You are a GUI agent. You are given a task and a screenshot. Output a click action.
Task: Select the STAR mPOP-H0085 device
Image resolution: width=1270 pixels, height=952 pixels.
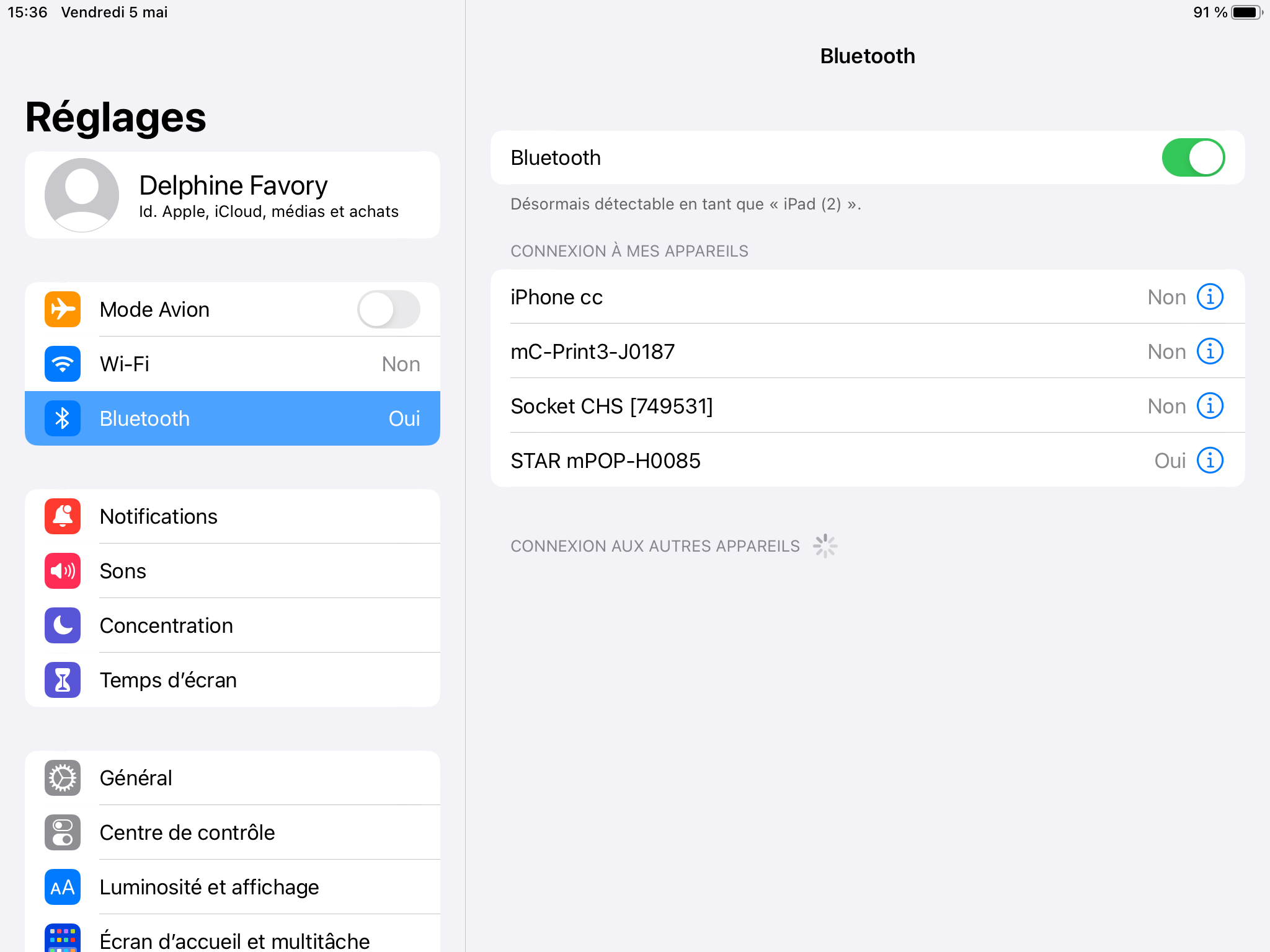pyautogui.click(x=868, y=461)
